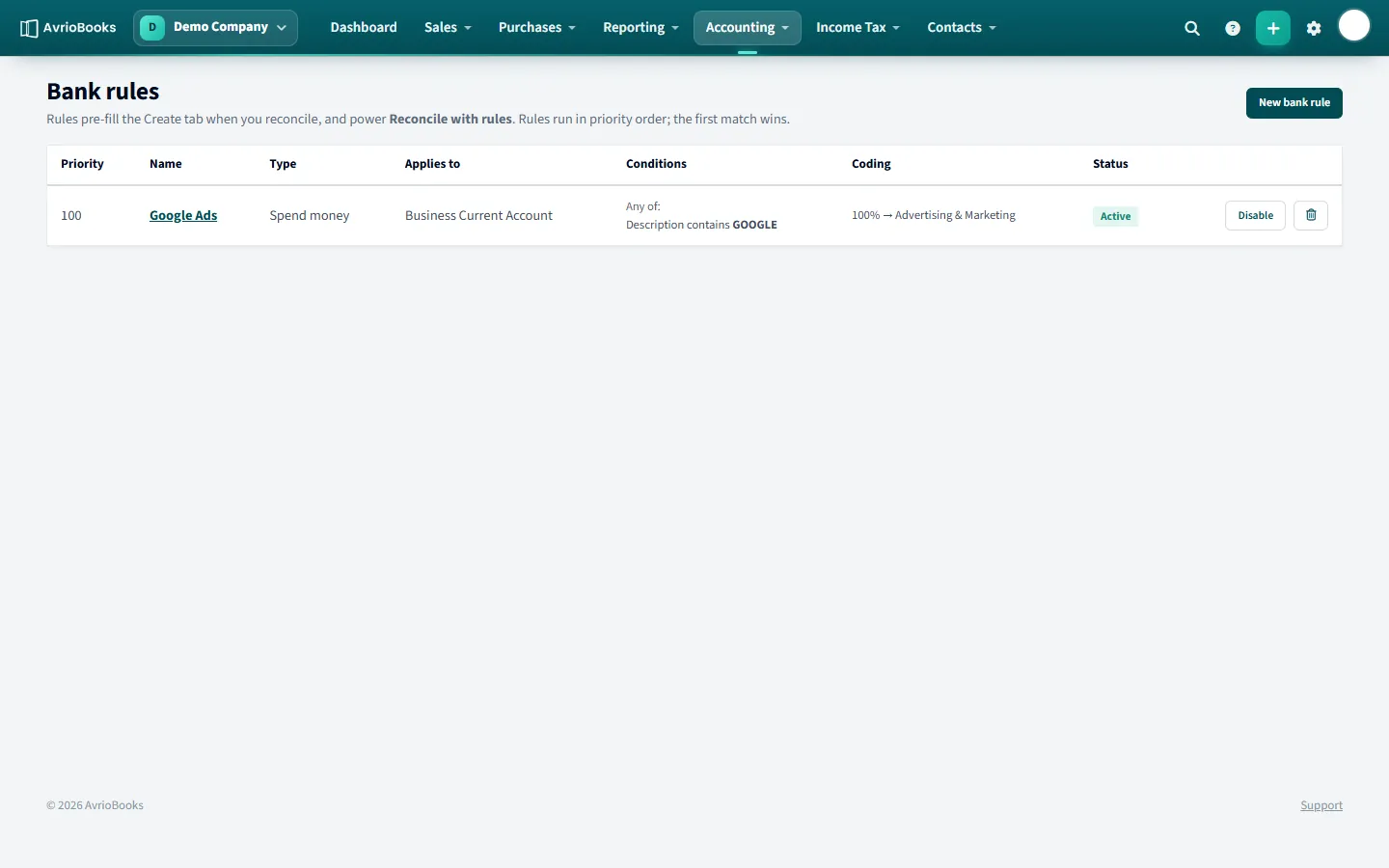The height and width of the screenshot is (868, 1389).
Task: Open the Accounting dropdown menu
Action: [x=748, y=27]
